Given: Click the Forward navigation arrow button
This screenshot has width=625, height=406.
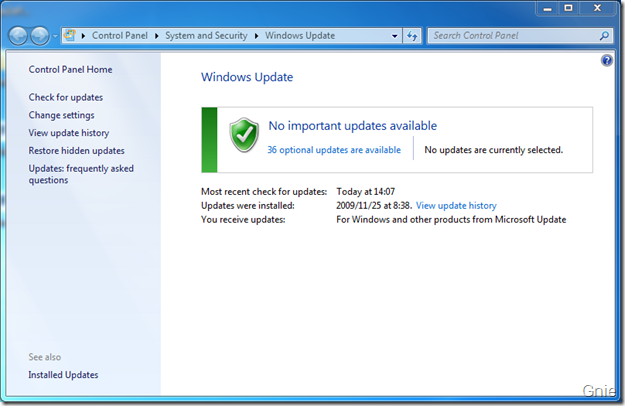Looking at the screenshot, I should point(41,36).
